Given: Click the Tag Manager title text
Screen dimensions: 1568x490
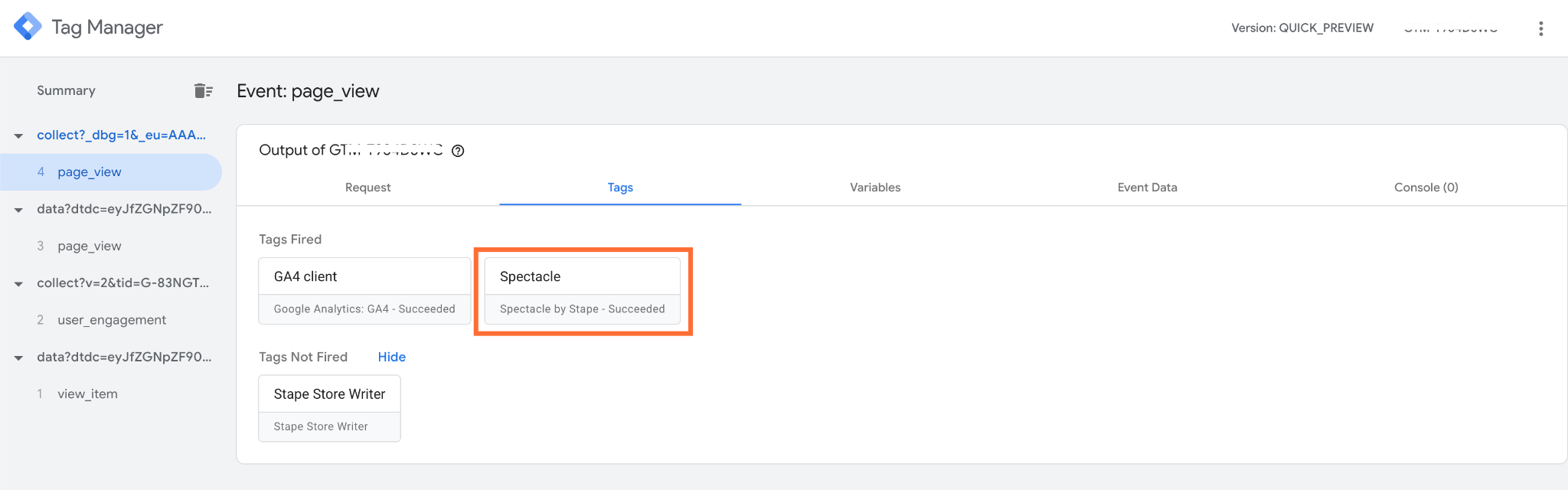Looking at the screenshot, I should coord(107,28).
